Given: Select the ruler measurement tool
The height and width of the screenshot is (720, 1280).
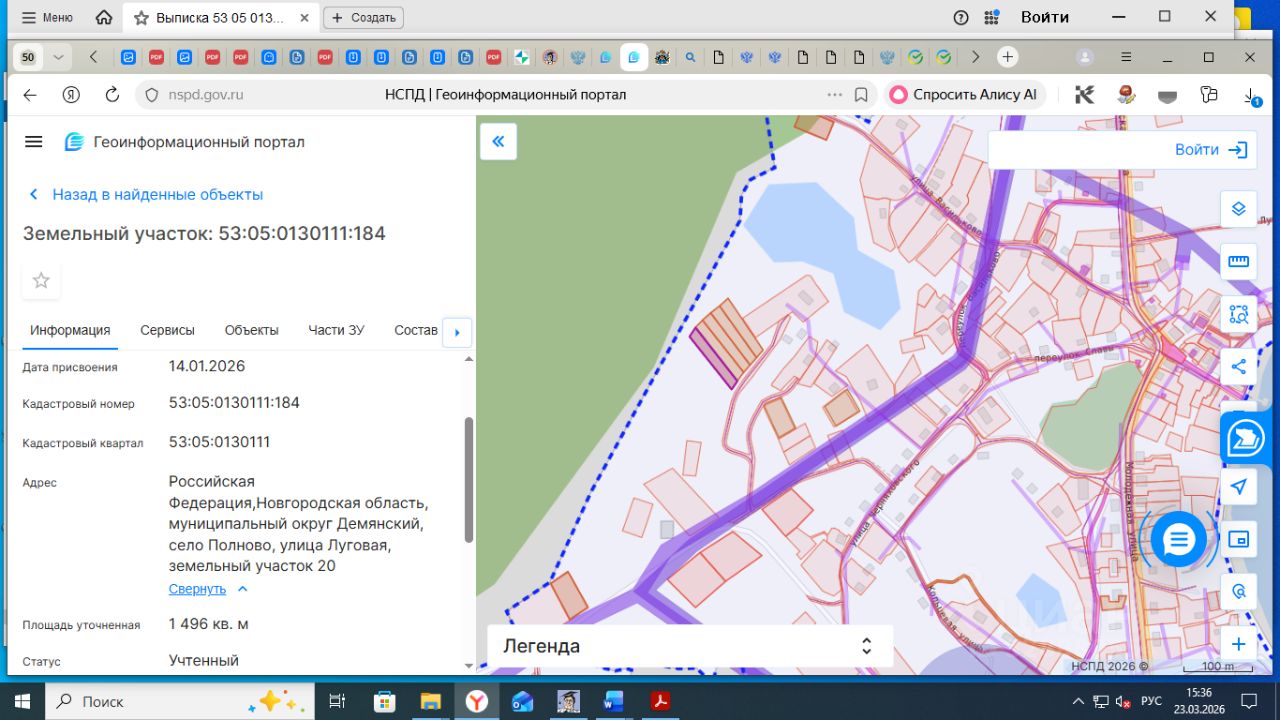Looking at the screenshot, I should pyautogui.click(x=1238, y=262).
